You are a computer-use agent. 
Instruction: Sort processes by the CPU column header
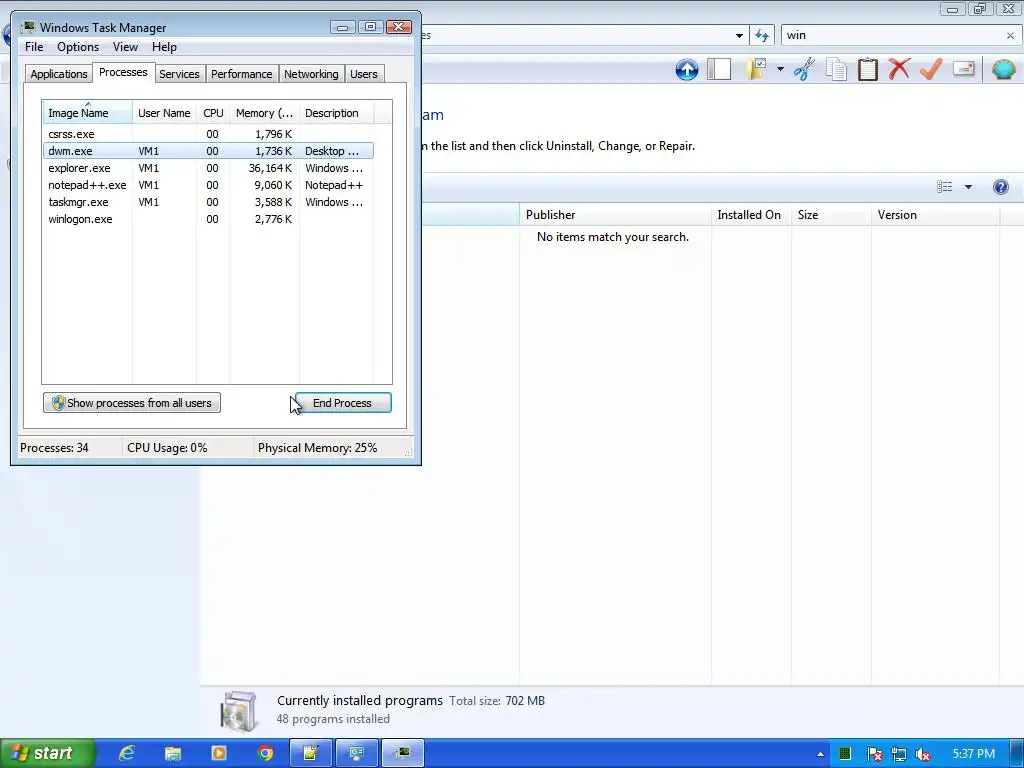[x=213, y=113]
